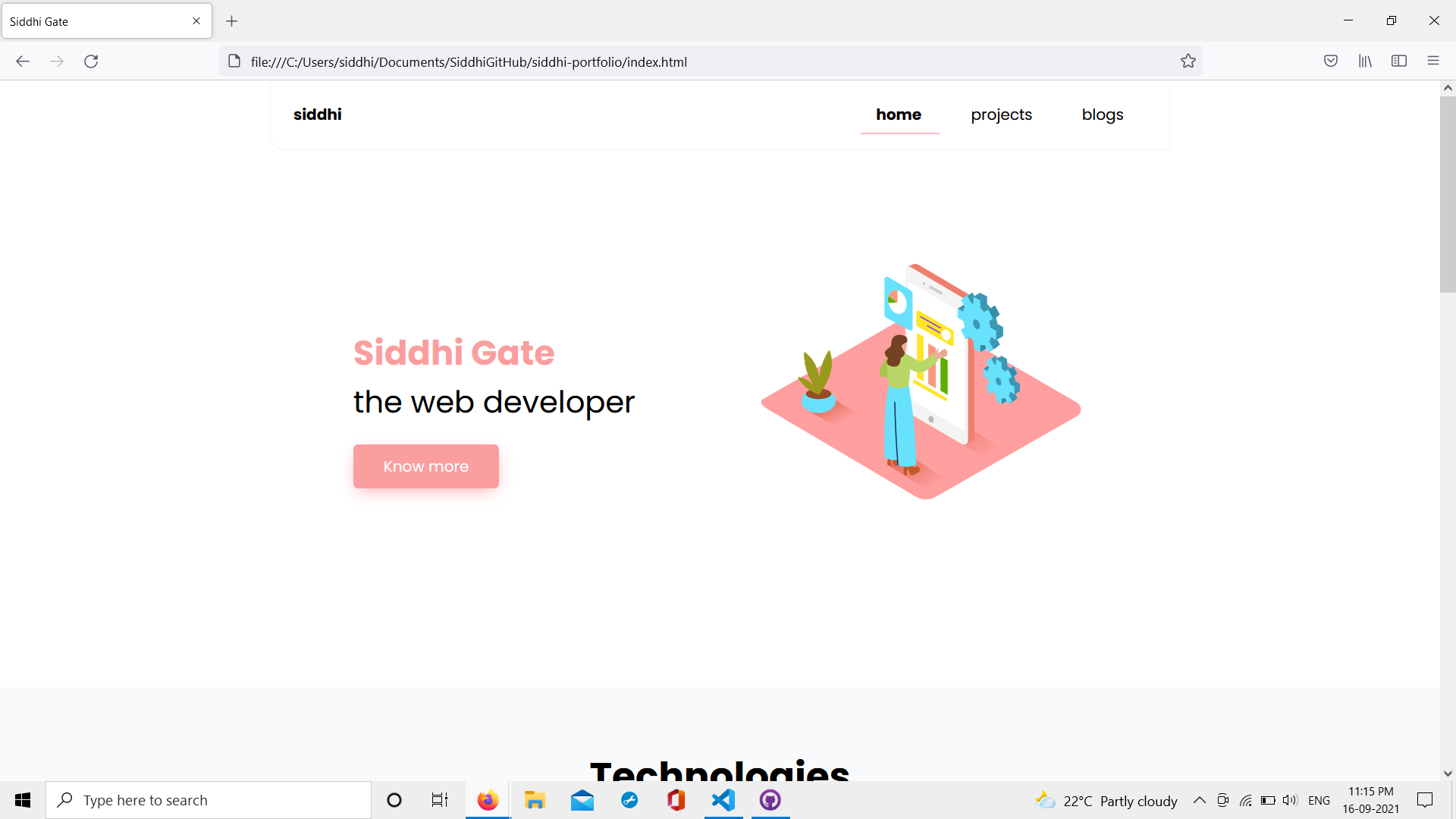The width and height of the screenshot is (1456, 819).
Task: Click the Know more button
Action: 425,466
